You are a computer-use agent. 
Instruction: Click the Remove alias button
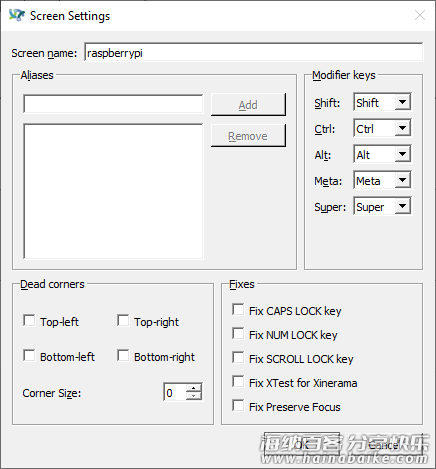pos(248,135)
